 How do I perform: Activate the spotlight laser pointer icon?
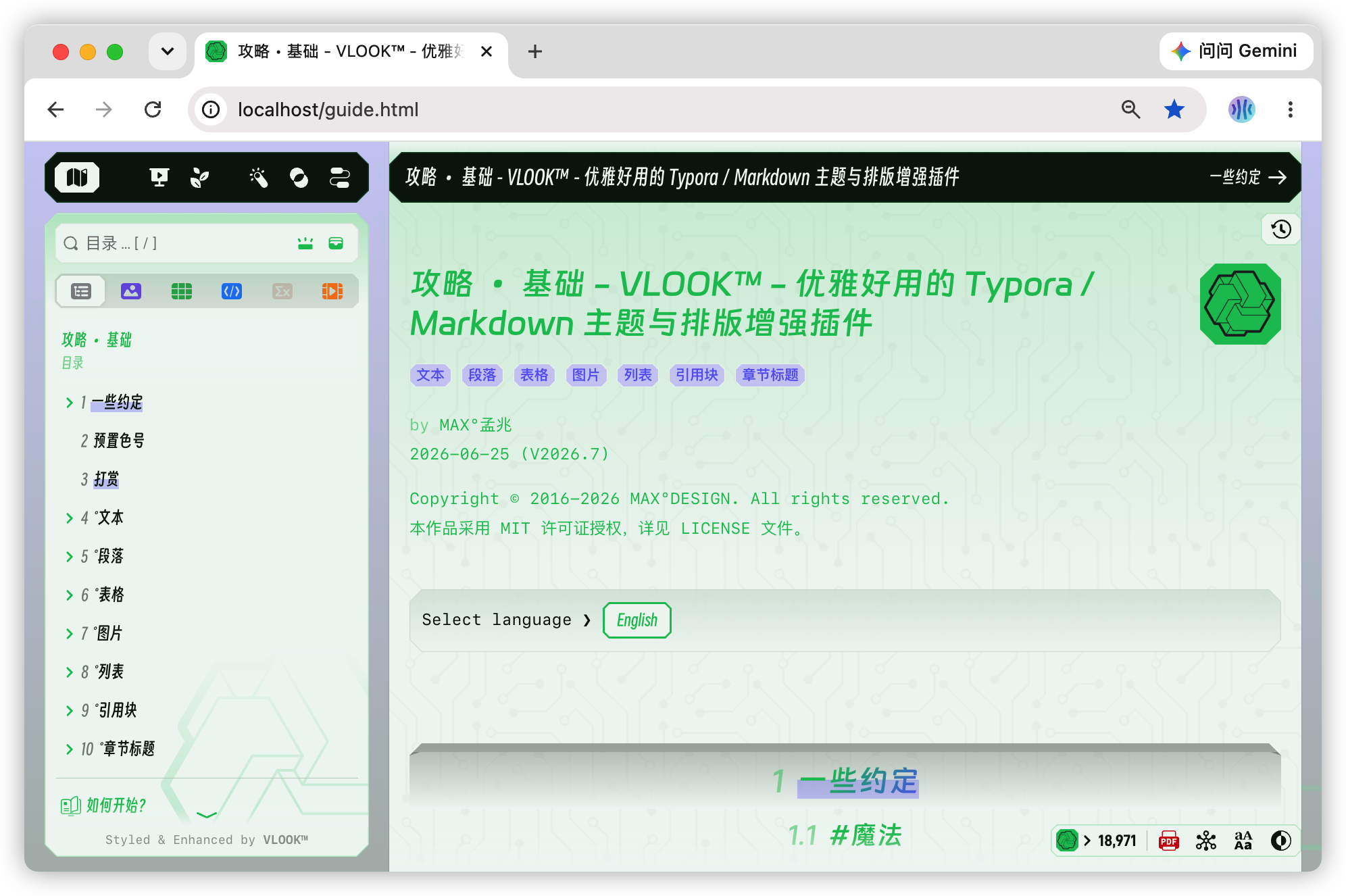coord(258,178)
